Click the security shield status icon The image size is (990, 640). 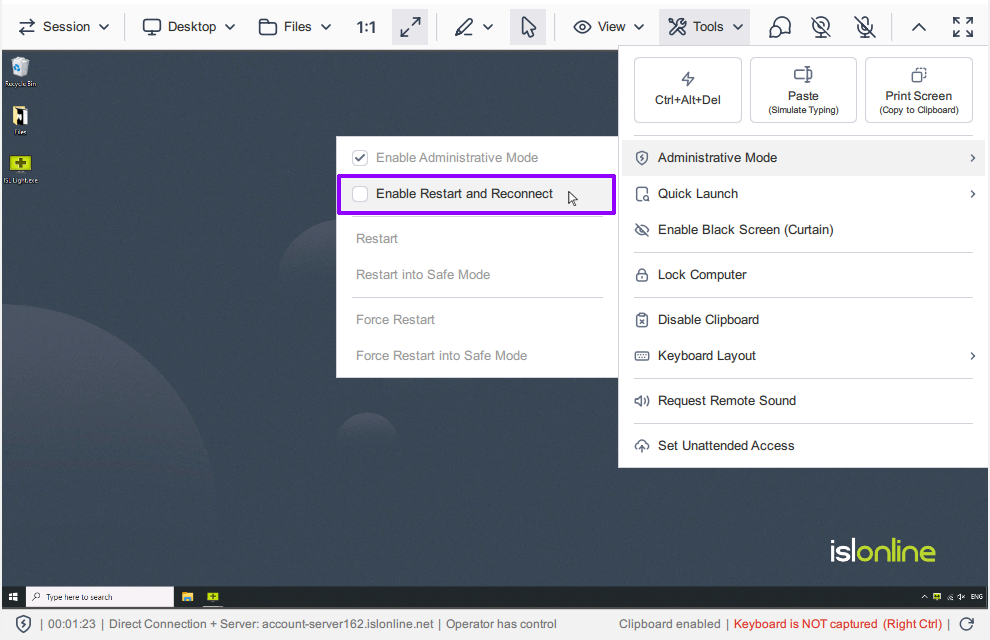pos(23,624)
